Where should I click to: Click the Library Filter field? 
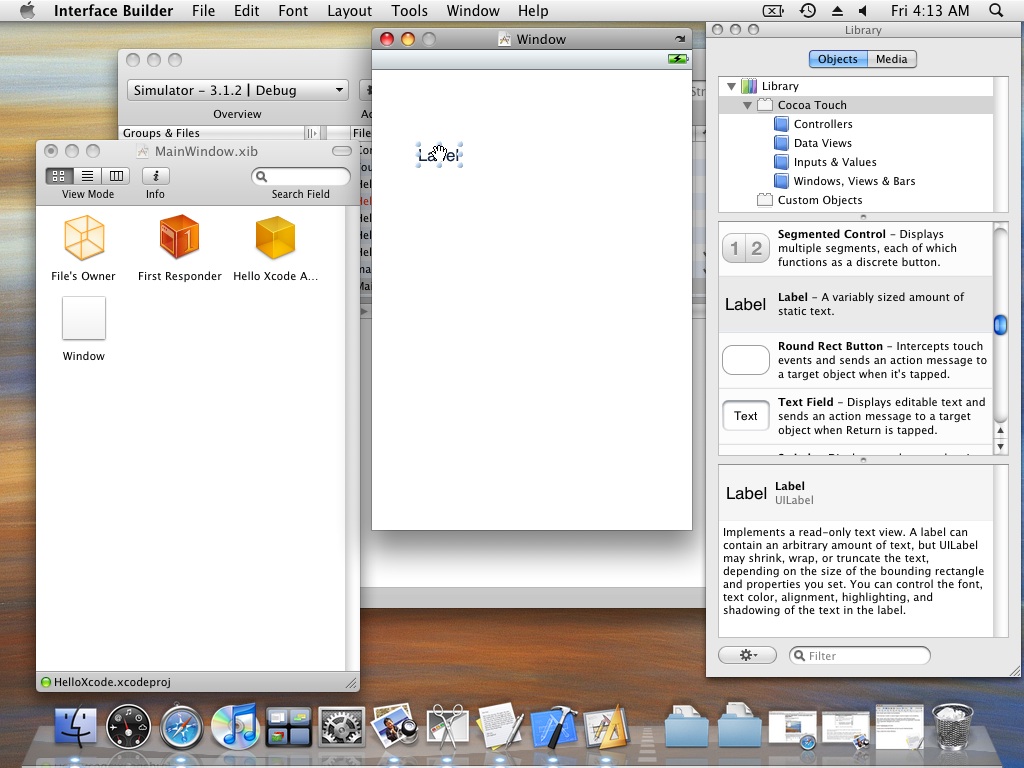[x=859, y=656]
